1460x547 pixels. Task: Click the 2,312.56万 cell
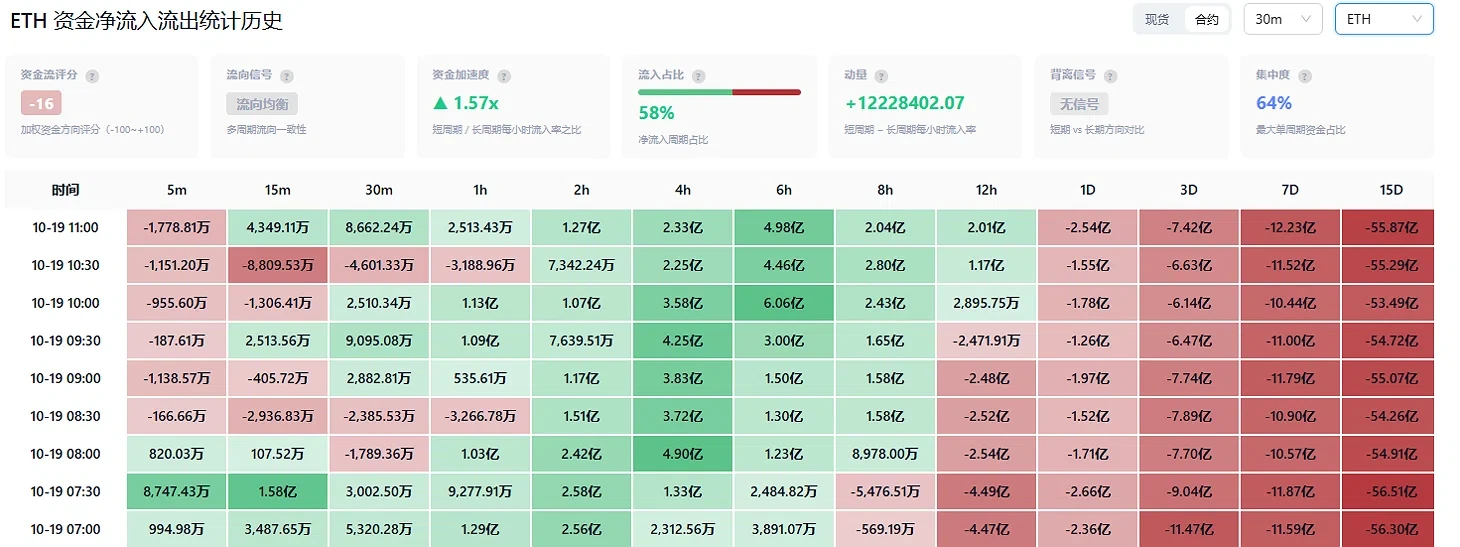[x=682, y=528]
